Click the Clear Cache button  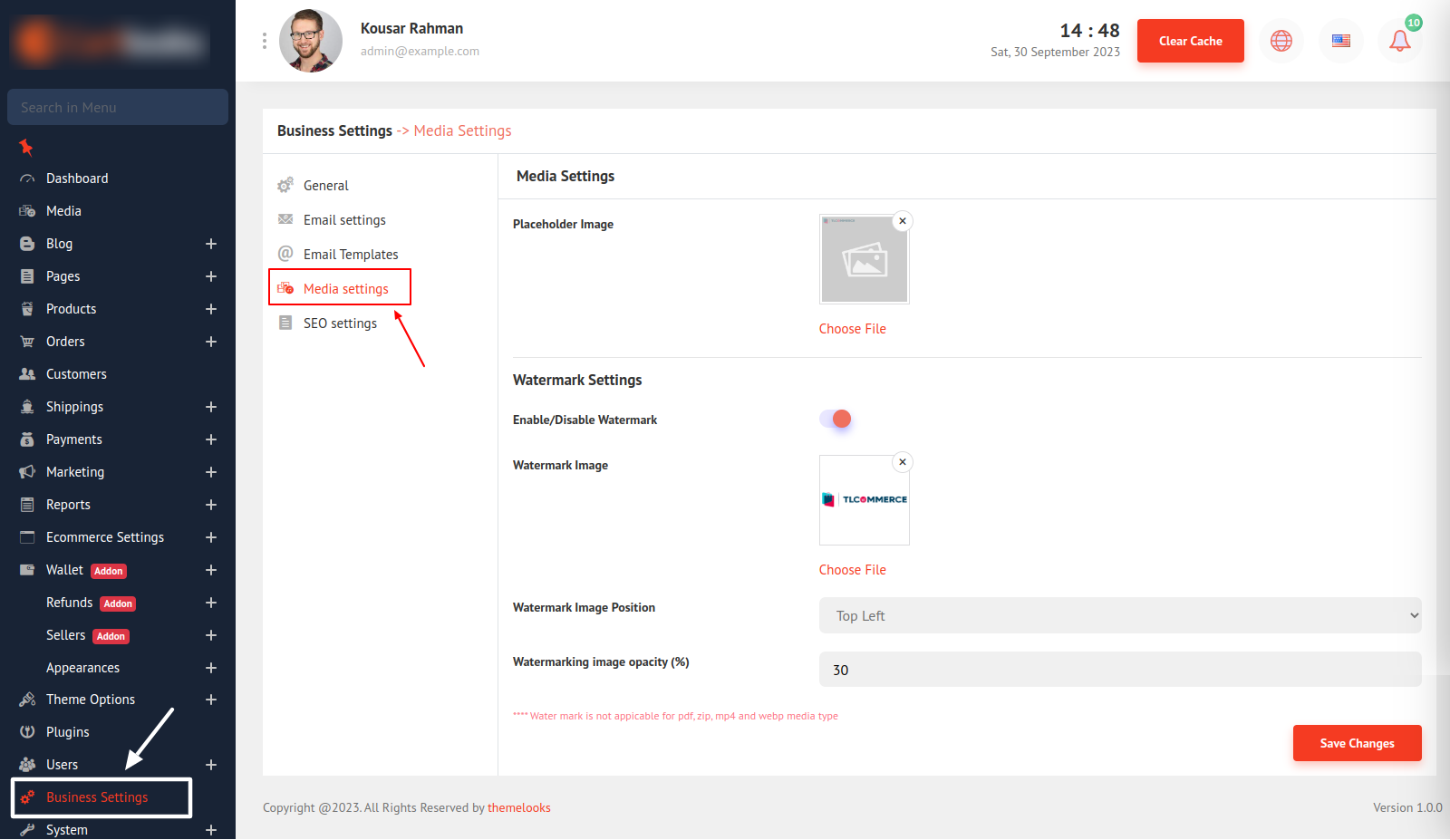tap(1190, 41)
